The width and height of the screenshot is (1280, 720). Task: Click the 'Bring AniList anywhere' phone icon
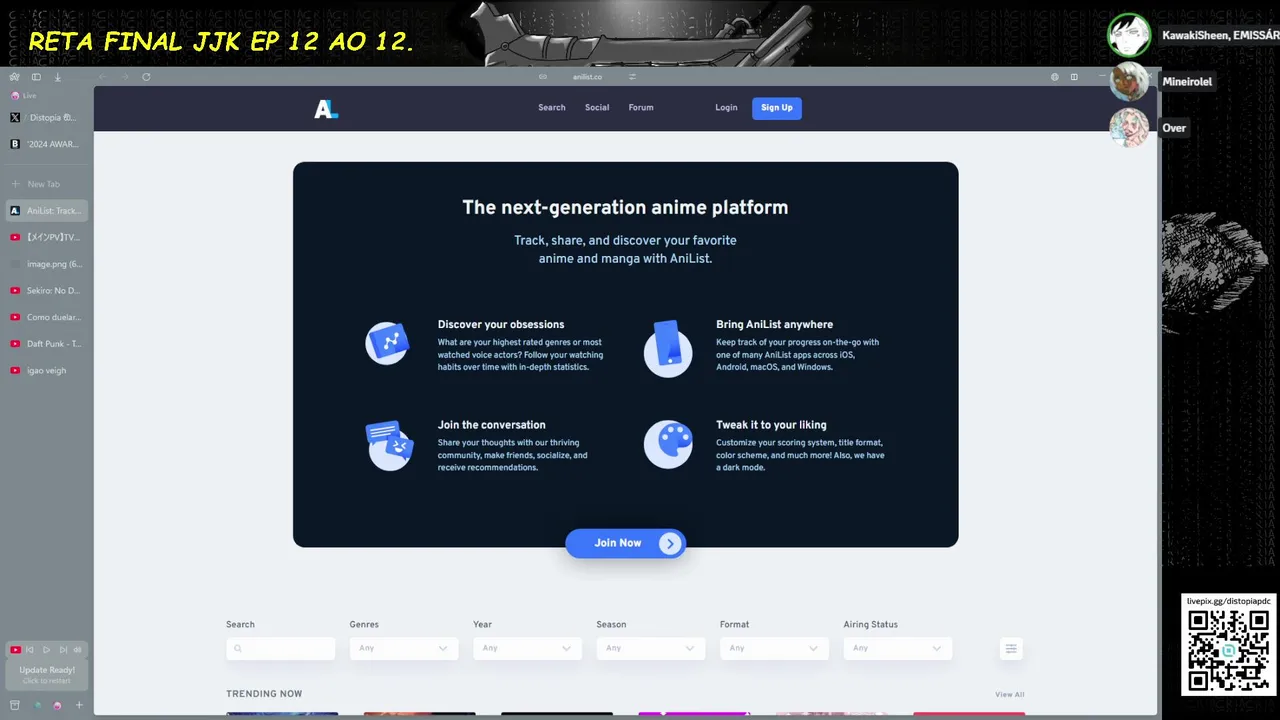668,347
